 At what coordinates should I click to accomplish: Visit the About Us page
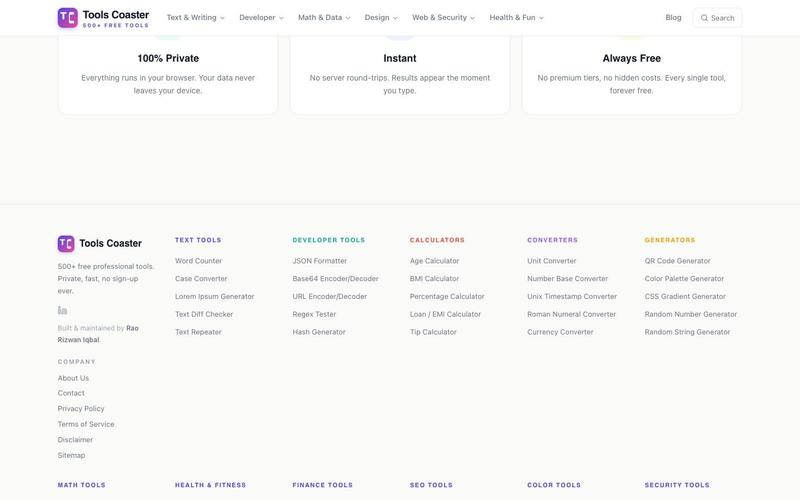coord(73,378)
